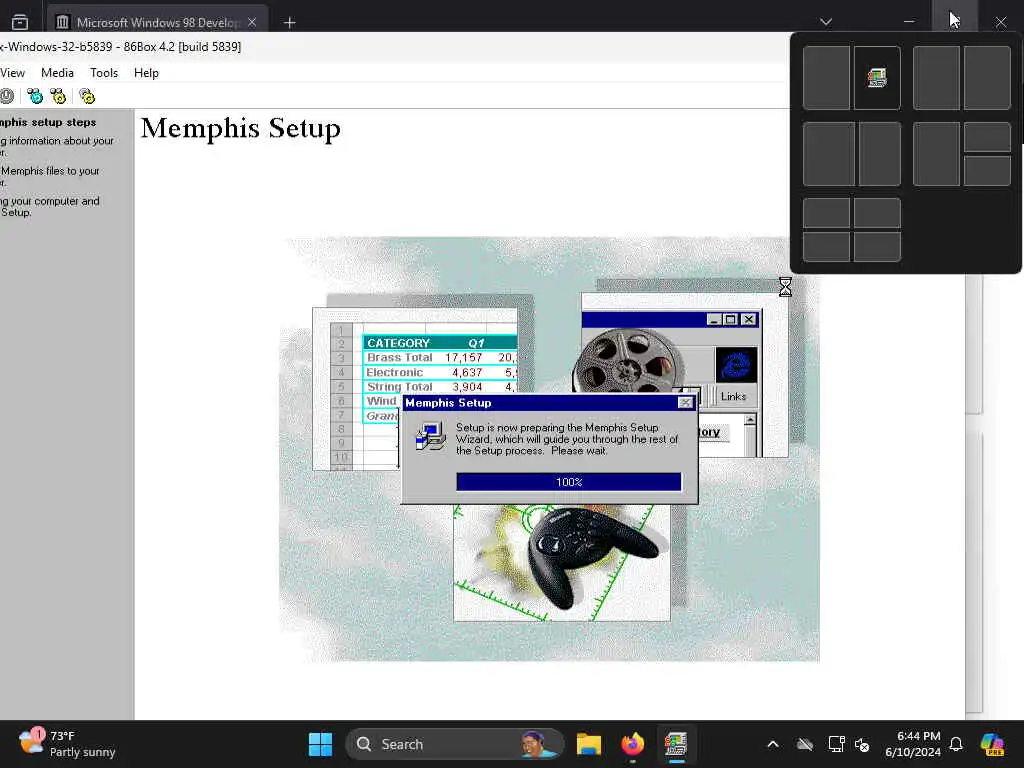Click the 86Box icon on the taskbar
1024x768 pixels.
click(x=676, y=744)
